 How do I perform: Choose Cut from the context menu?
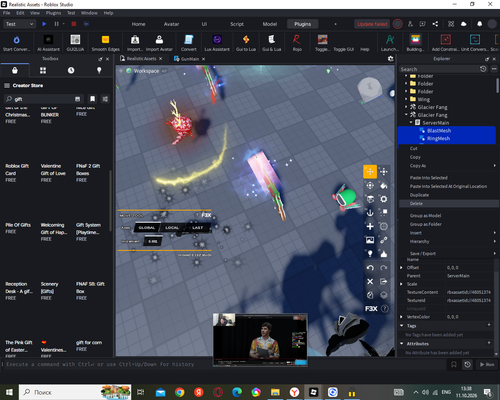pyautogui.click(x=447, y=148)
